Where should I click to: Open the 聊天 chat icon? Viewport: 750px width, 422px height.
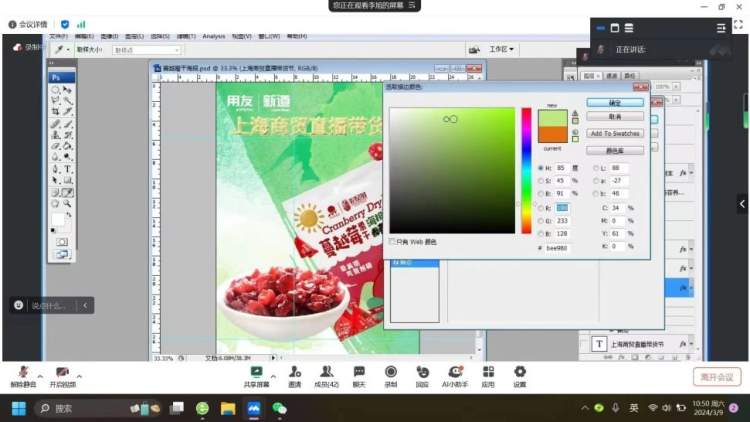[358, 372]
